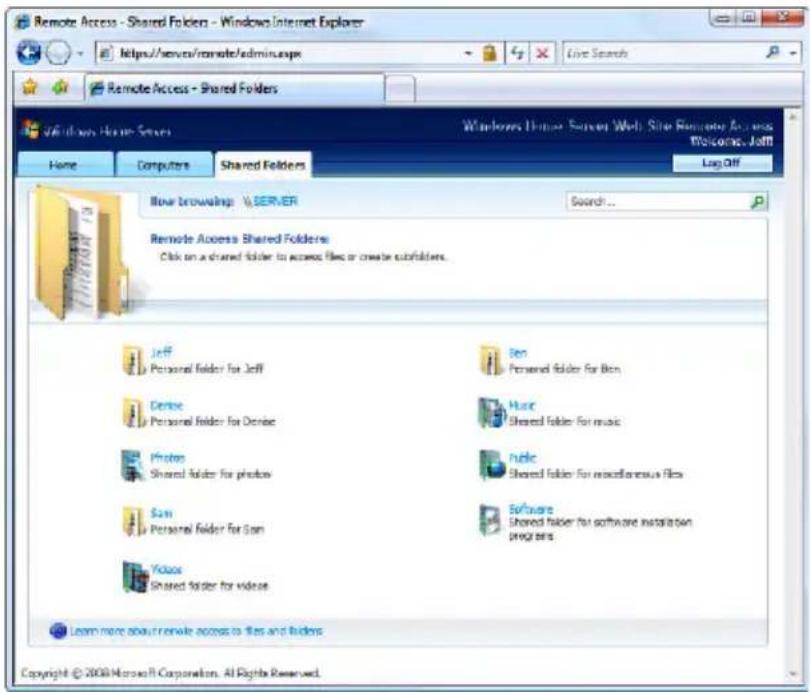This screenshot has height=692, width=810.
Task: Click the Log Off button
Action: point(722,163)
